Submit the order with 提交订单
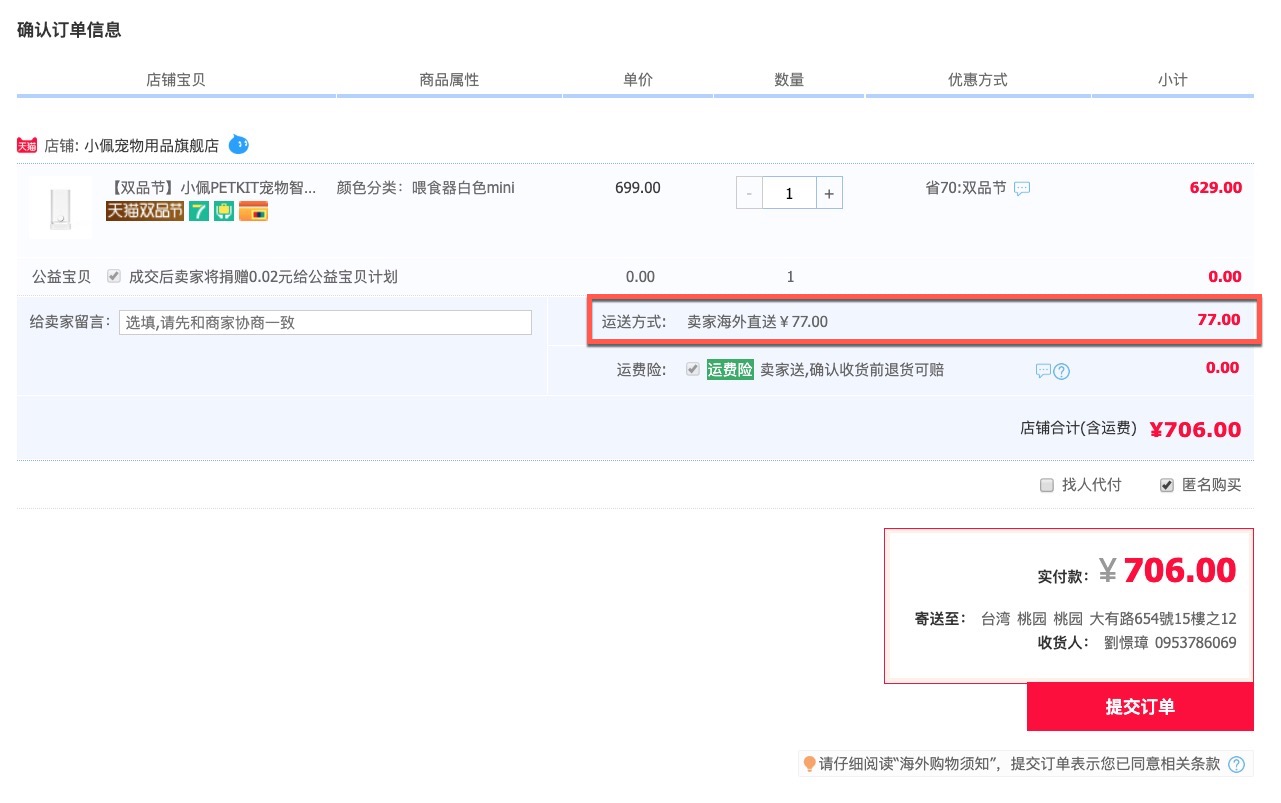The height and width of the screenshot is (803, 1281). point(1139,707)
